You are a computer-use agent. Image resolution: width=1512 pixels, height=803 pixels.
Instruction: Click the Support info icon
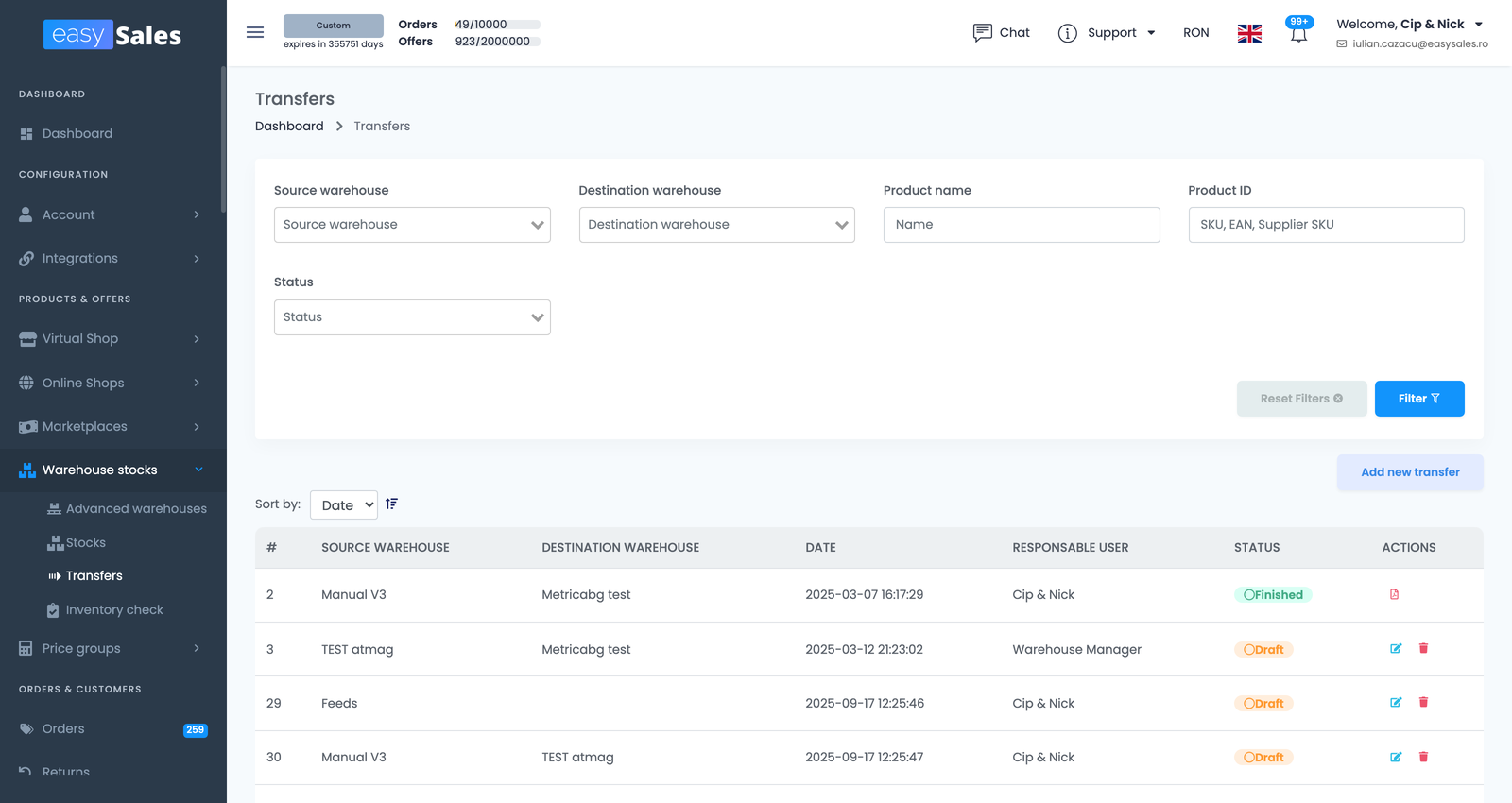[1068, 33]
